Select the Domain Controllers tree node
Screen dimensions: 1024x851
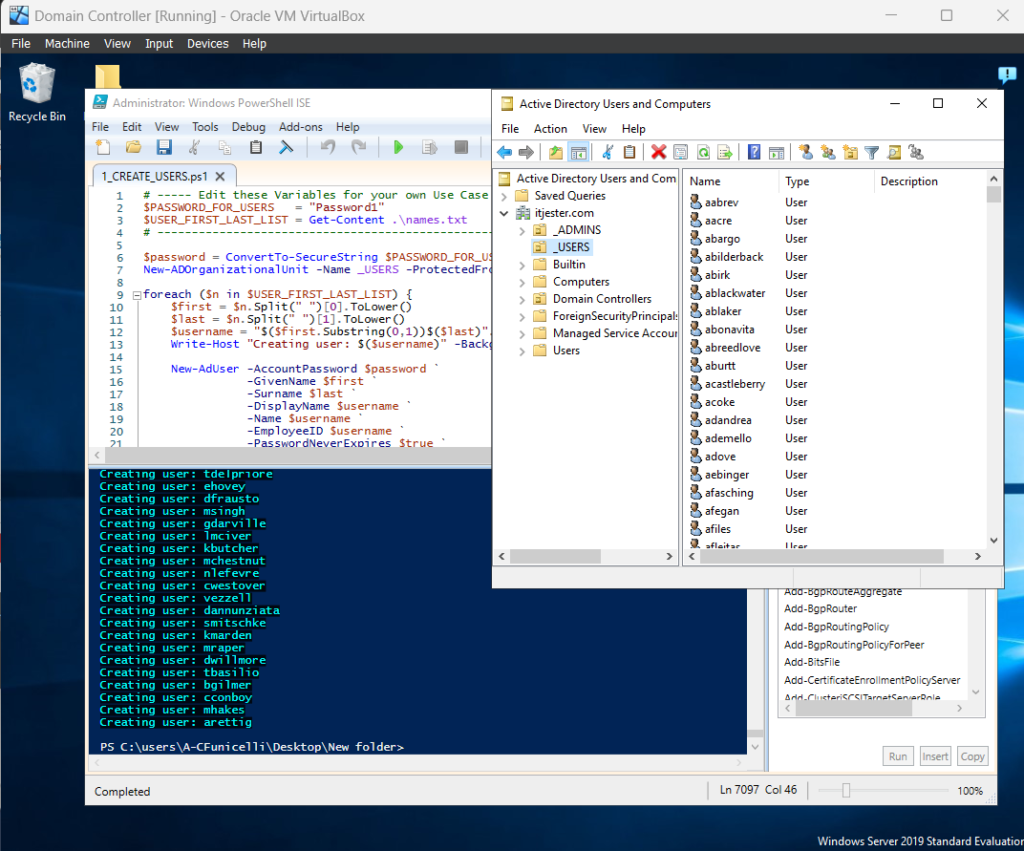[x=602, y=299]
